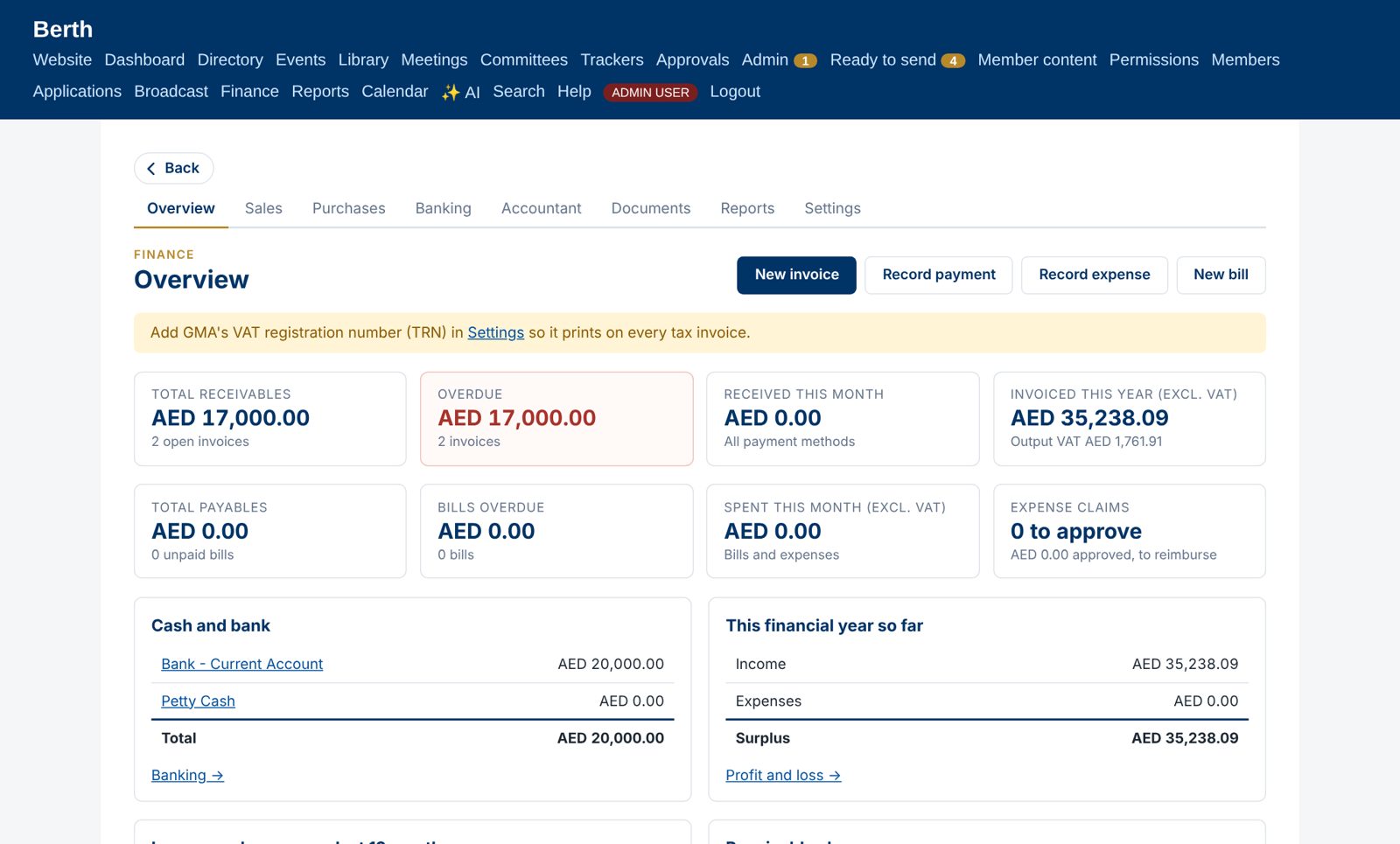Follow the Settings link in the VAT notice
1400x844 pixels.
tap(496, 332)
